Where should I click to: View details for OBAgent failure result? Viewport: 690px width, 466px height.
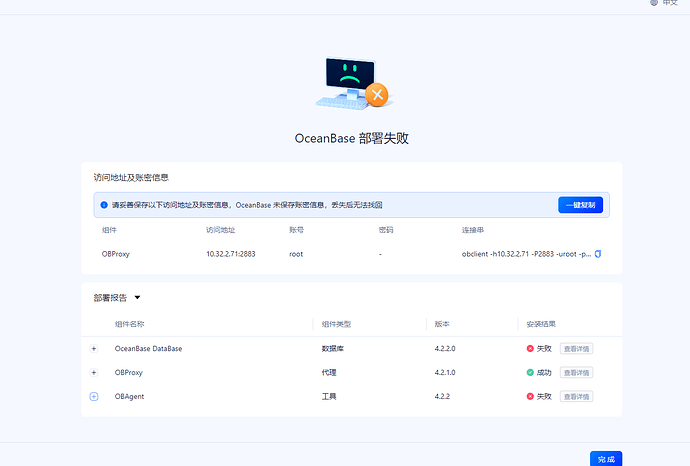pyautogui.click(x=576, y=396)
